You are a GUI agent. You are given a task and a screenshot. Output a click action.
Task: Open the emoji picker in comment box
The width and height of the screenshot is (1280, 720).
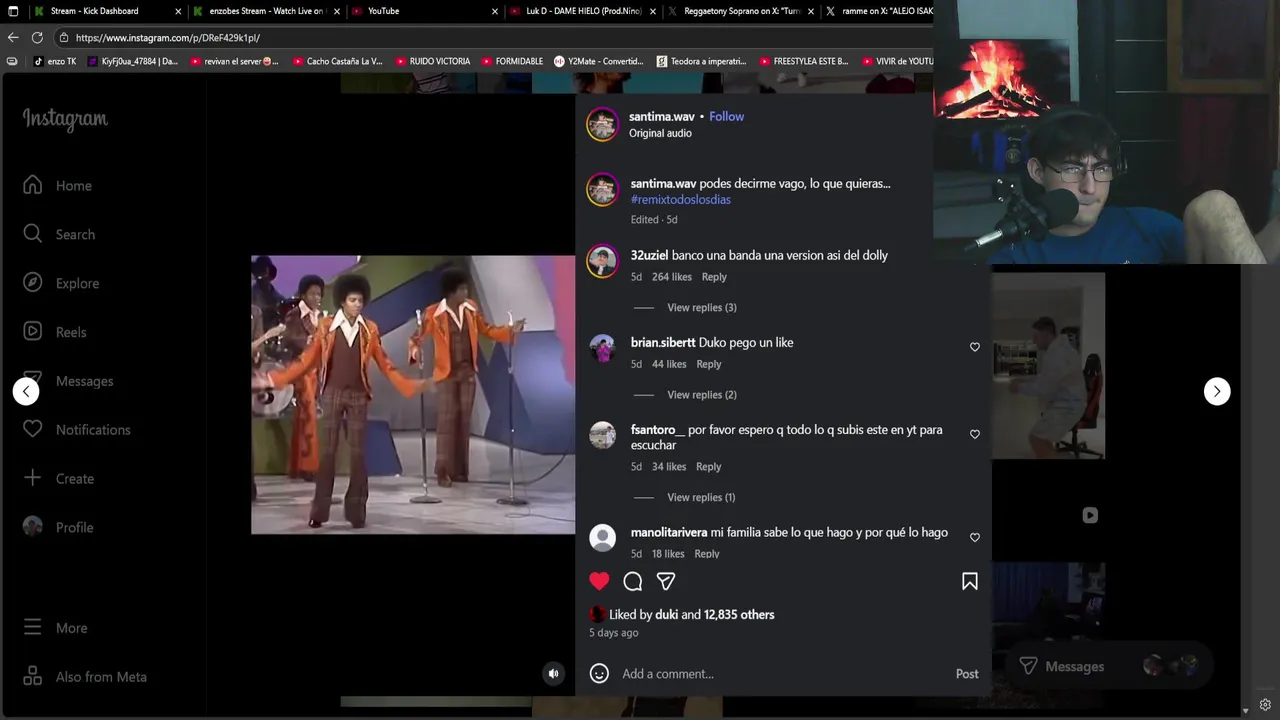tap(599, 673)
